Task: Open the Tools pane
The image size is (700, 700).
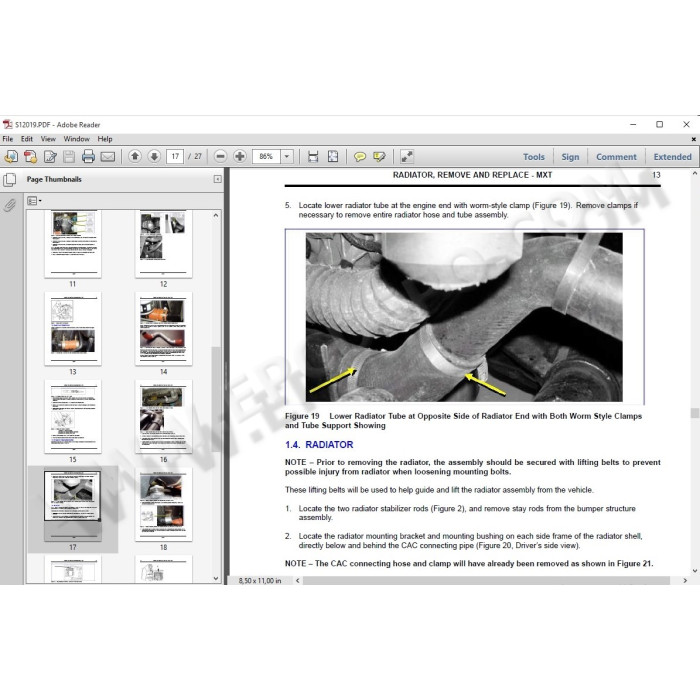Action: 534,157
